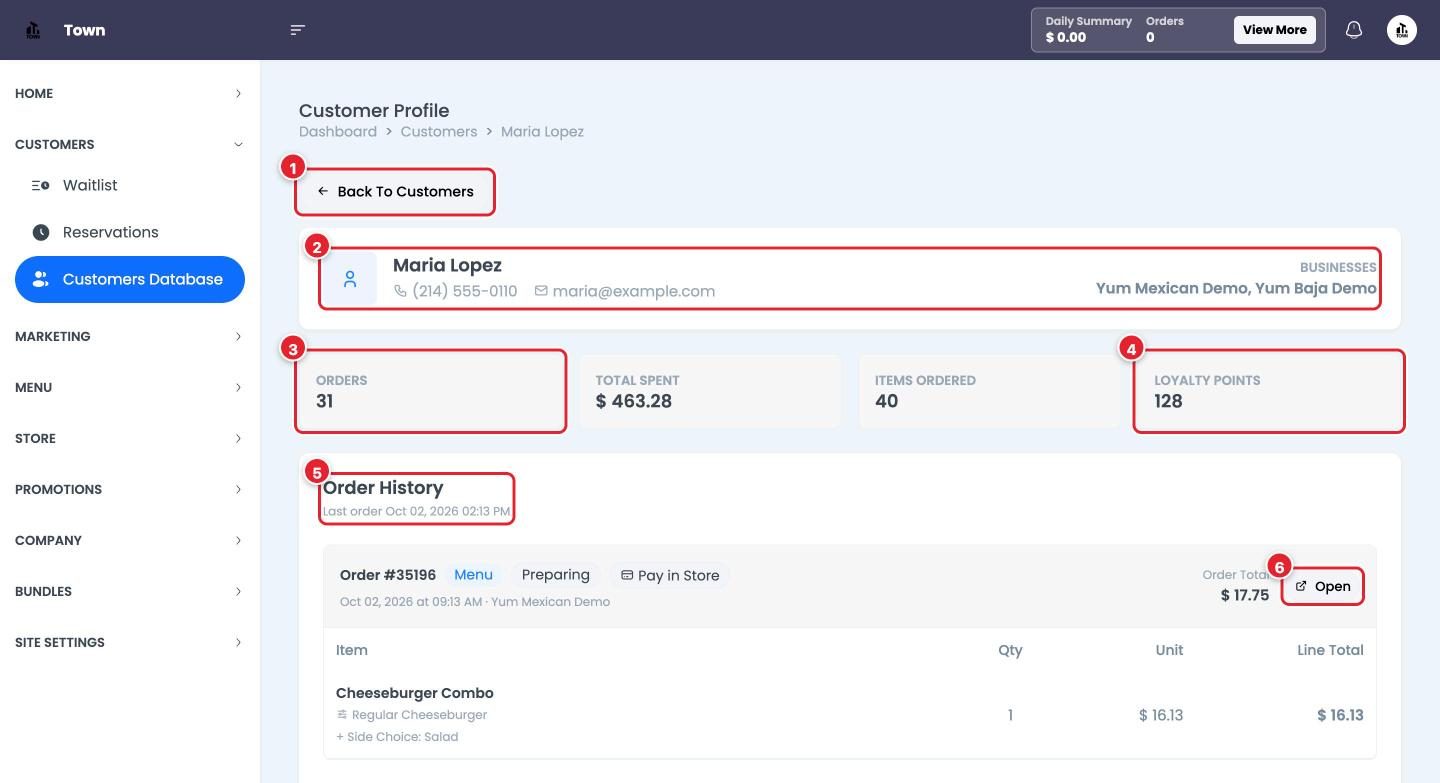Expand the MENU sidebar section
Screen dimensions: 1440x783
tap(130, 387)
